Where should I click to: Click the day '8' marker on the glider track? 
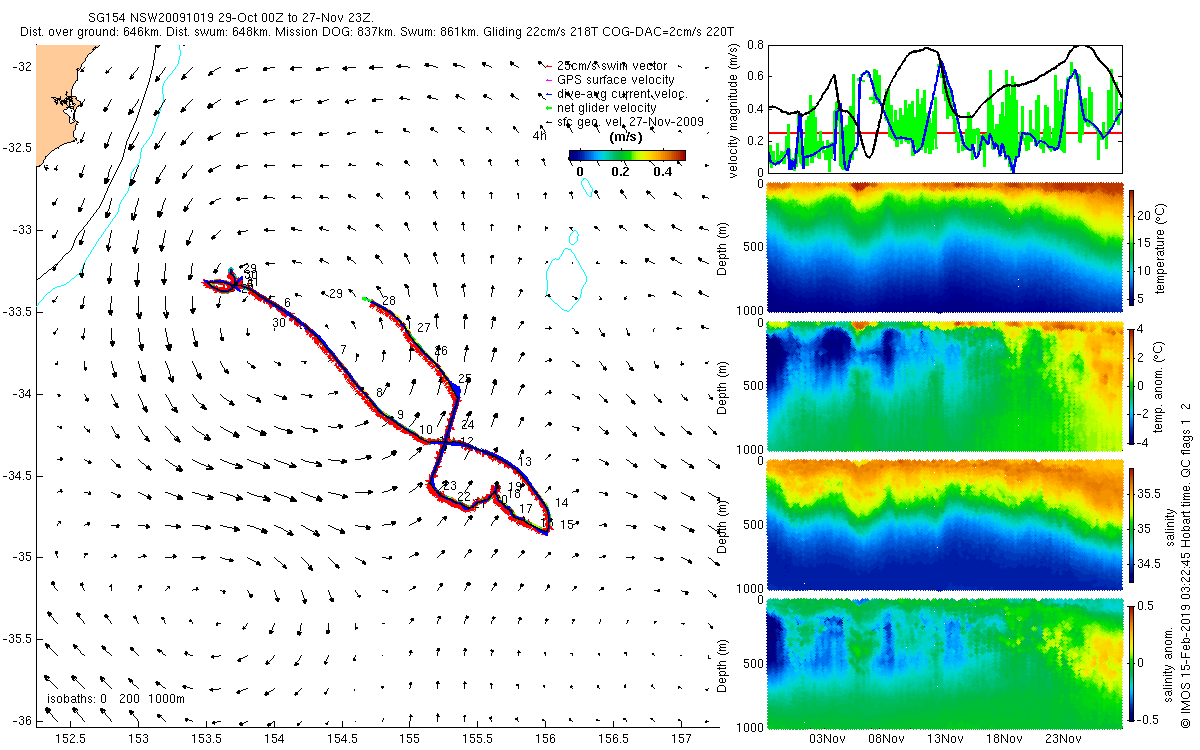(379, 393)
